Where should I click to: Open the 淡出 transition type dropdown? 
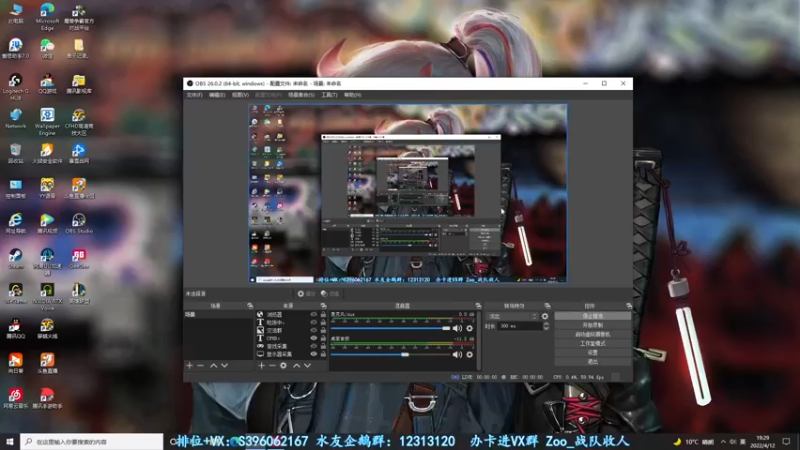click(x=512, y=316)
